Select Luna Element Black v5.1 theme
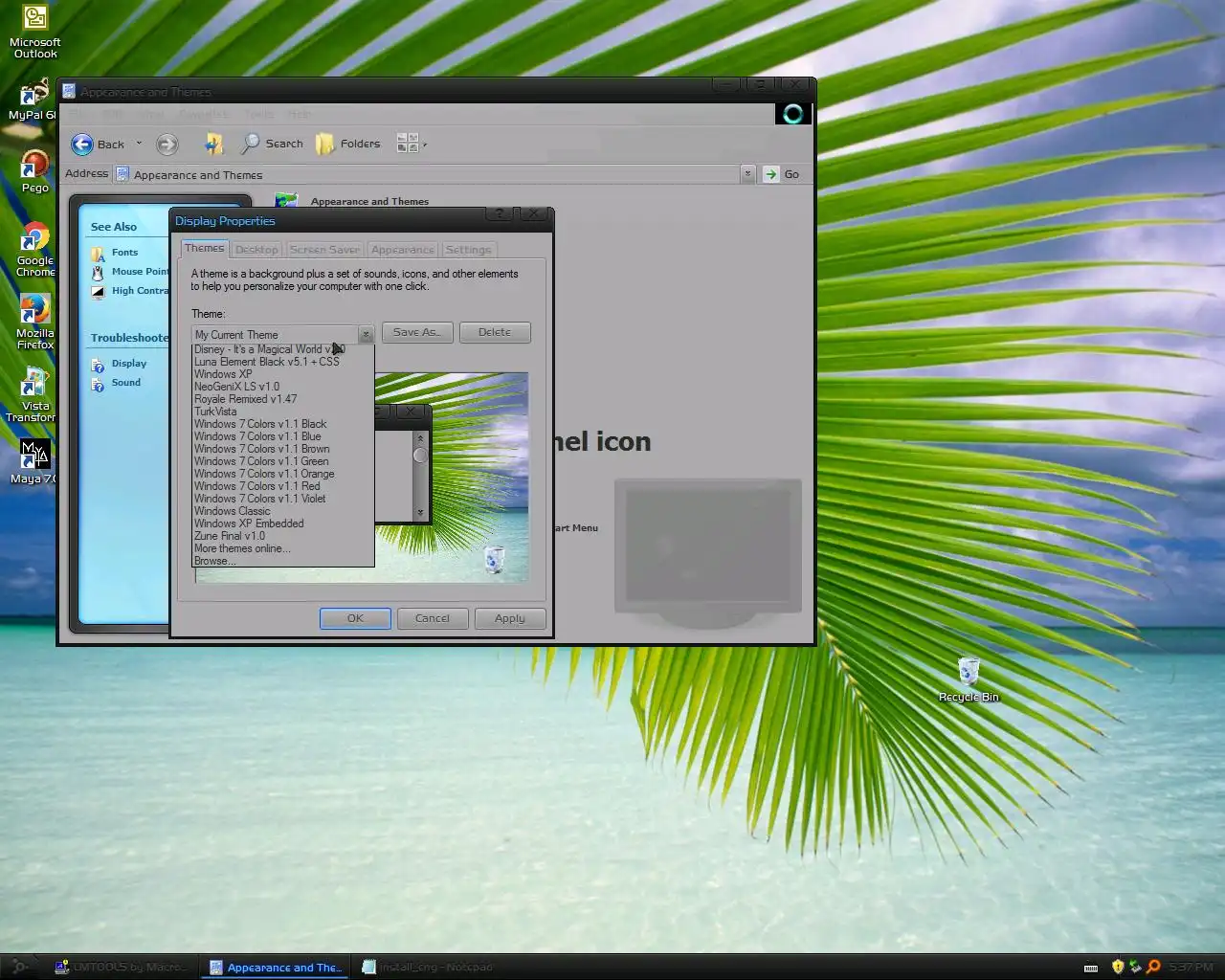The height and width of the screenshot is (980, 1225). coord(282,362)
